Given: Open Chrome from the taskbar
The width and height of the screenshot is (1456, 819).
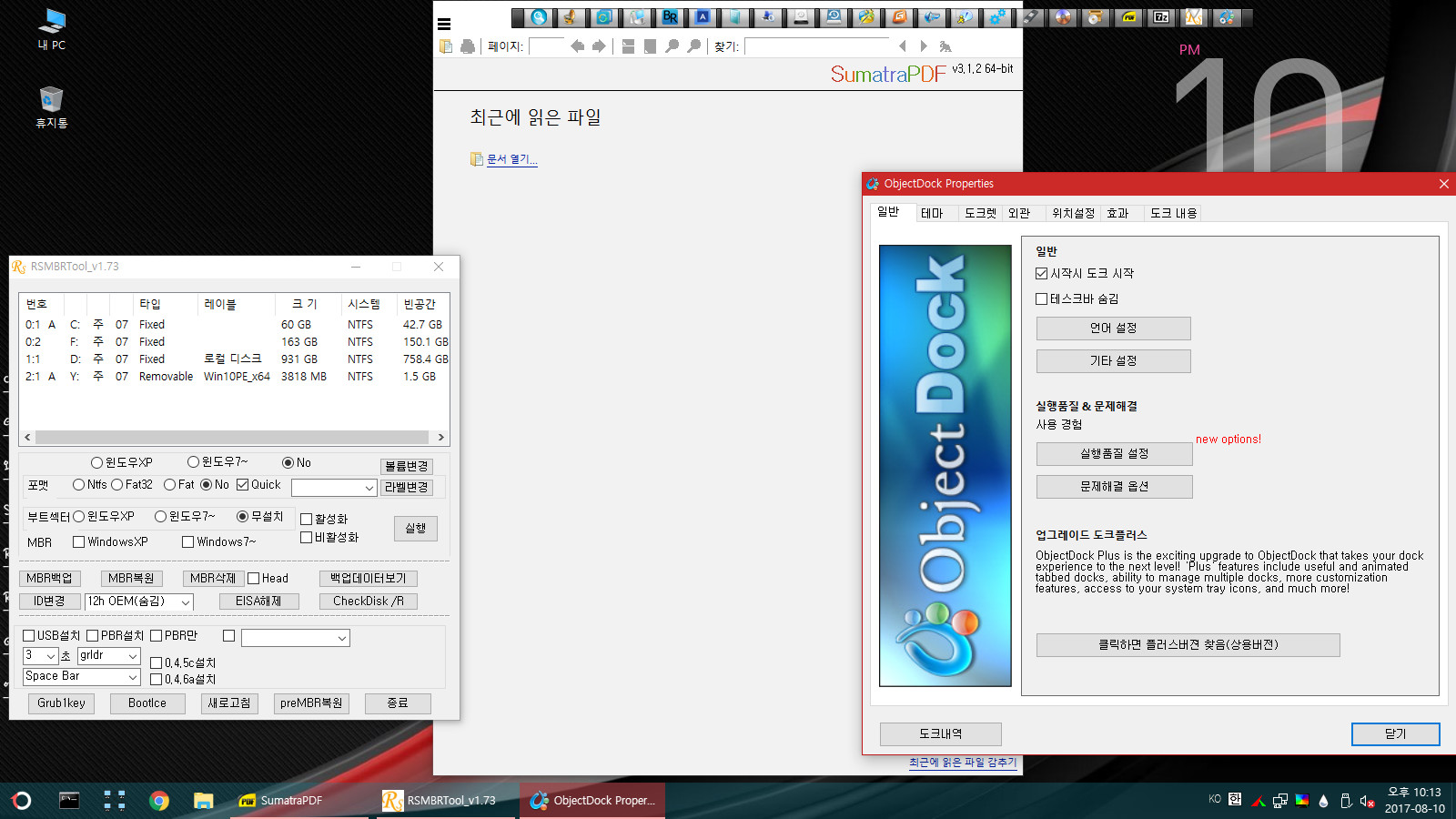Looking at the screenshot, I should (159, 801).
